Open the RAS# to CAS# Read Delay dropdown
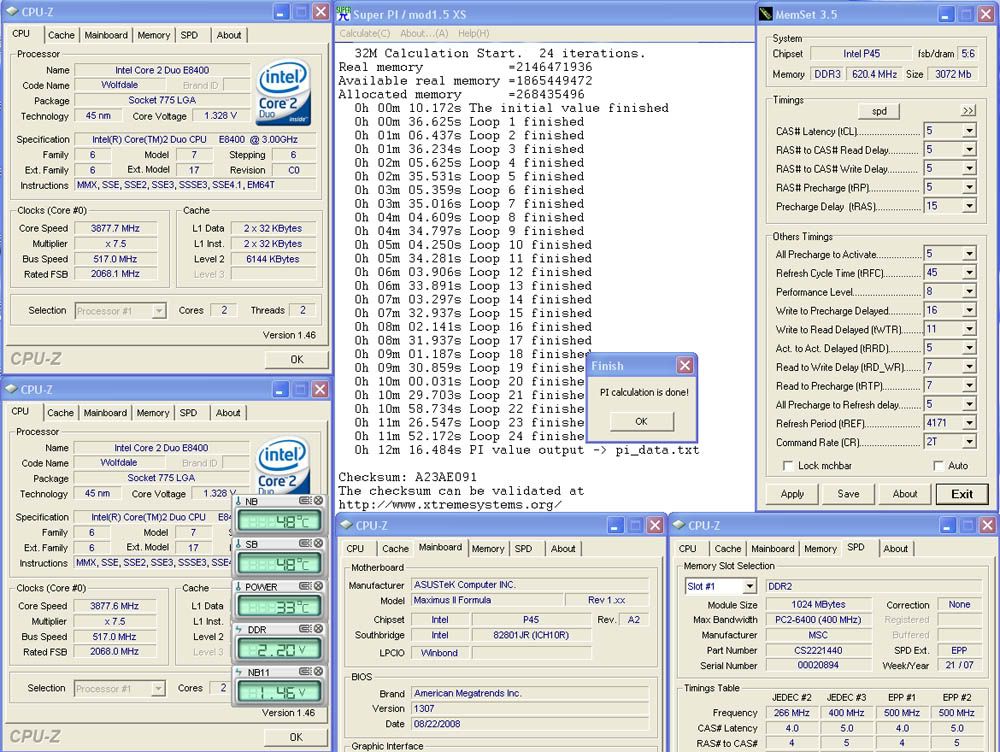This screenshot has height=752, width=1000. (x=969, y=149)
